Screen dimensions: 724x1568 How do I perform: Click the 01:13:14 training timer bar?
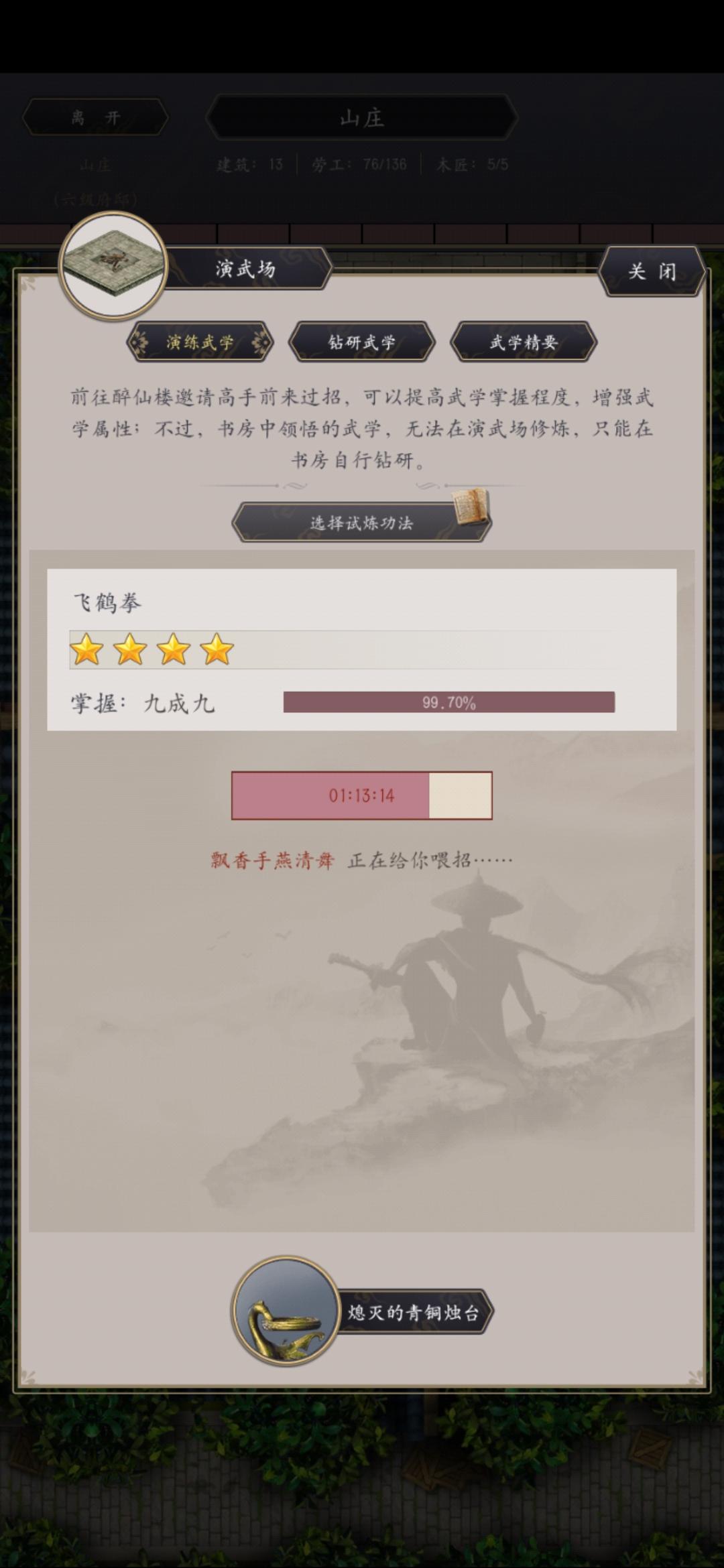362,795
